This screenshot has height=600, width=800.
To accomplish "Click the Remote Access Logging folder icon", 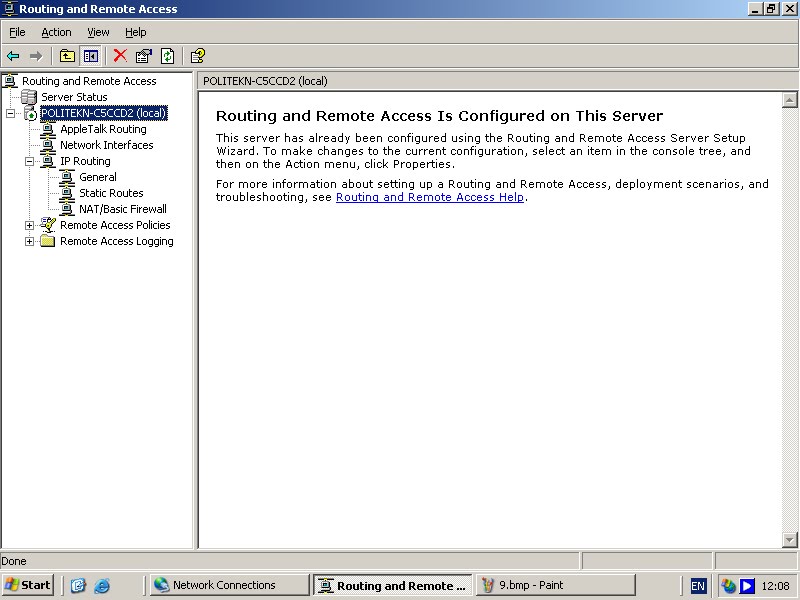I will (47, 241).
